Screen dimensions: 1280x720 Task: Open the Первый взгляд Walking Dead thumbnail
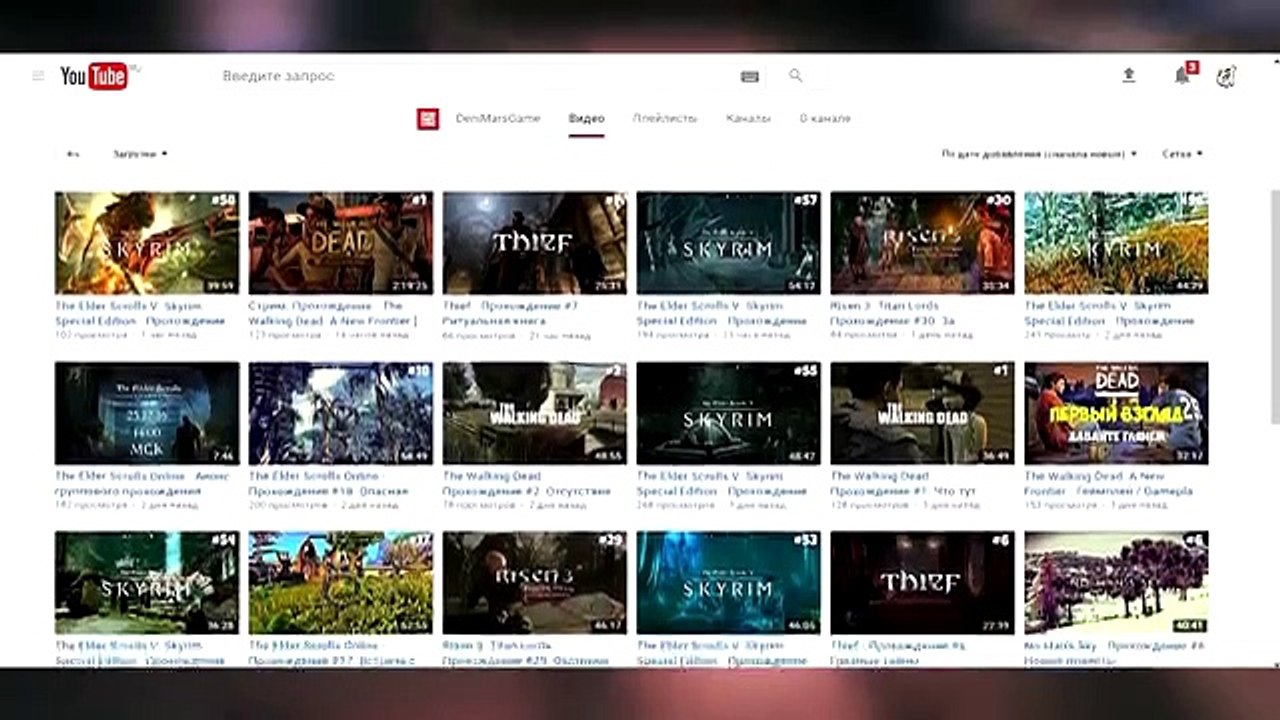point(1116,413)
